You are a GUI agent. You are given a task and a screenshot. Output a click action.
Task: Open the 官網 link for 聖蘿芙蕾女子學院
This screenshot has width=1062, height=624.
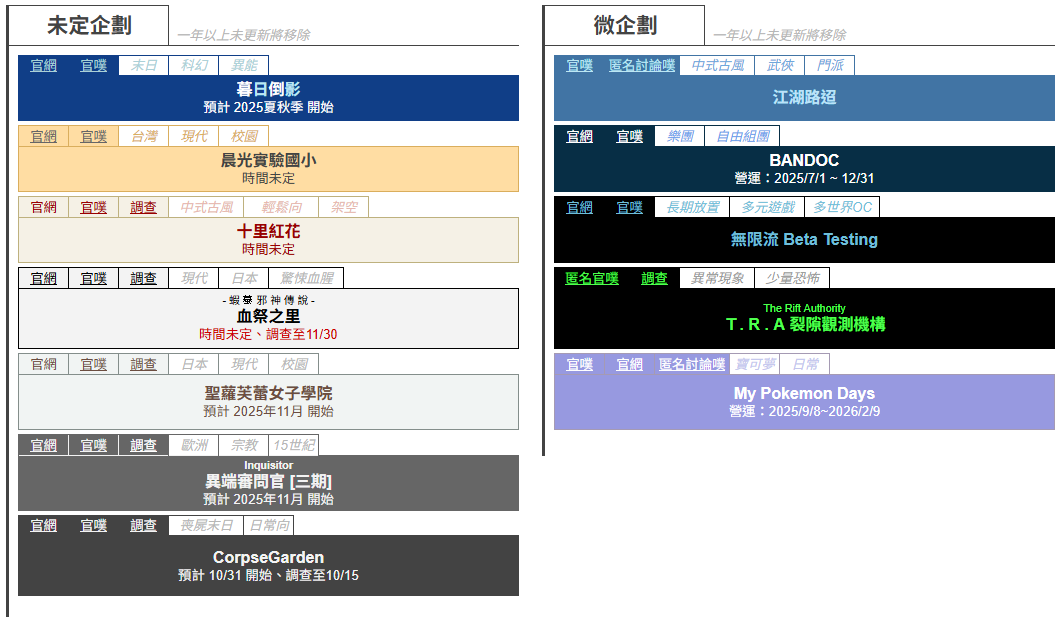click(43, 364)
